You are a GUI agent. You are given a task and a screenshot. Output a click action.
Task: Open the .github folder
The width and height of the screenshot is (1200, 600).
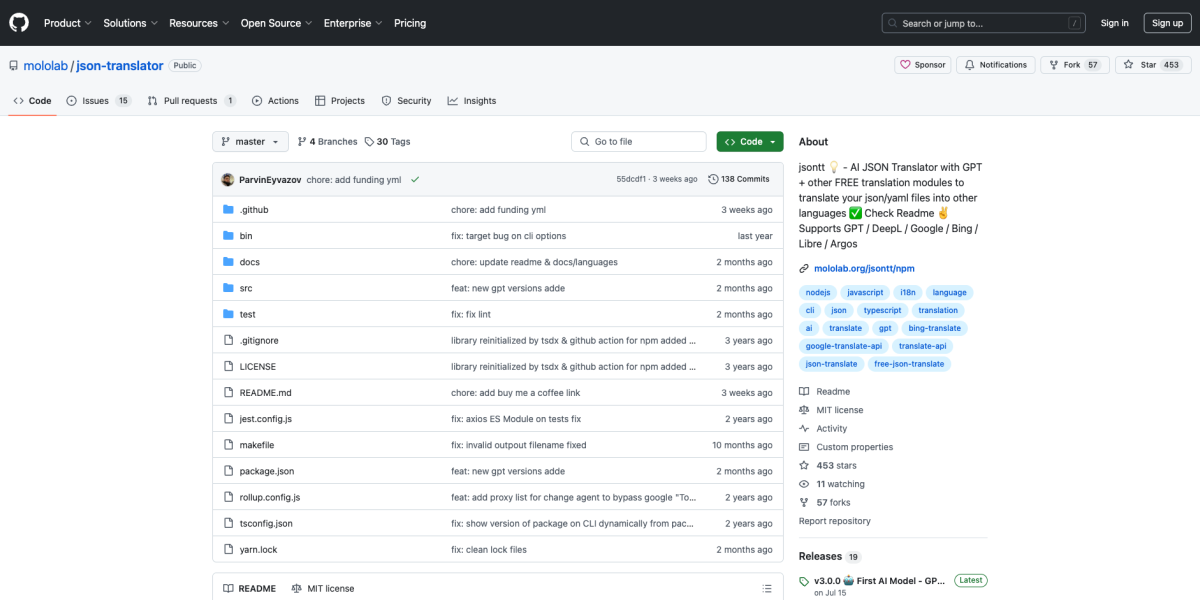[x=254, y=210]
